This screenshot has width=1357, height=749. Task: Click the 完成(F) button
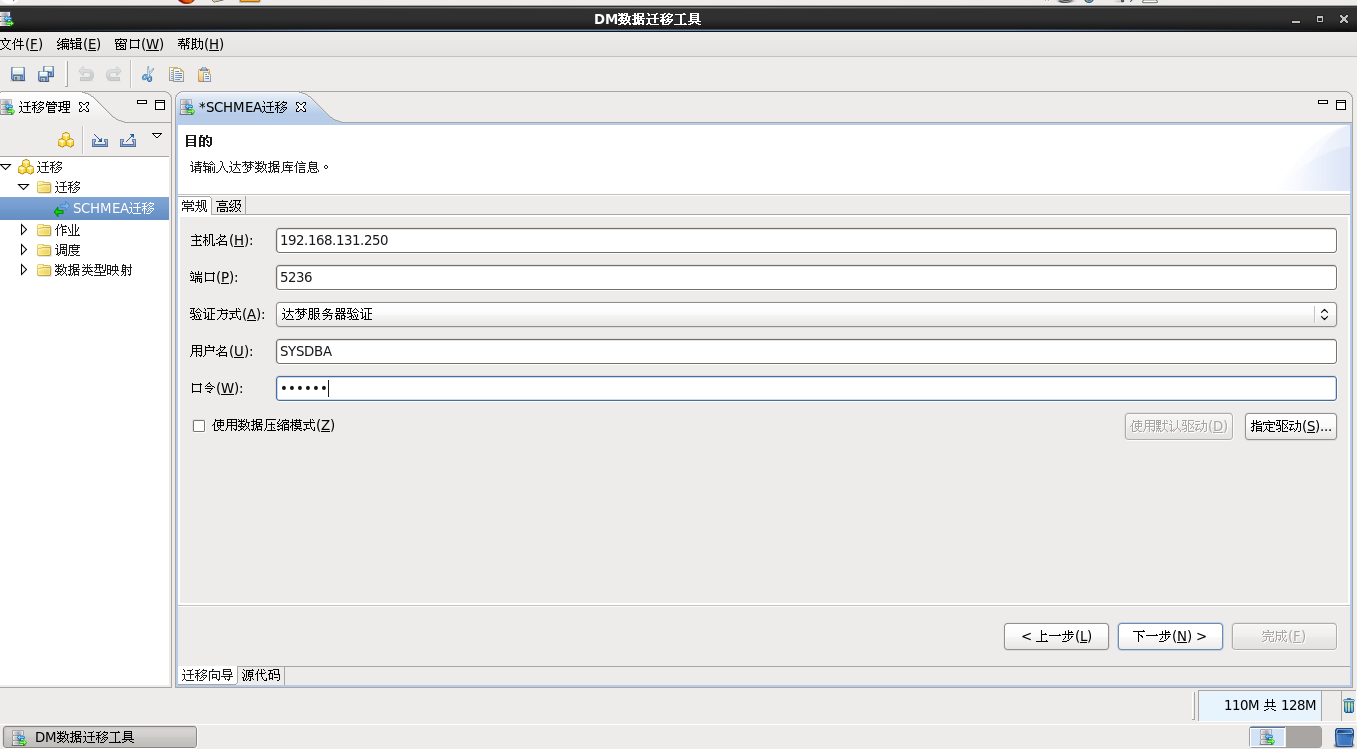[1284, 636]
